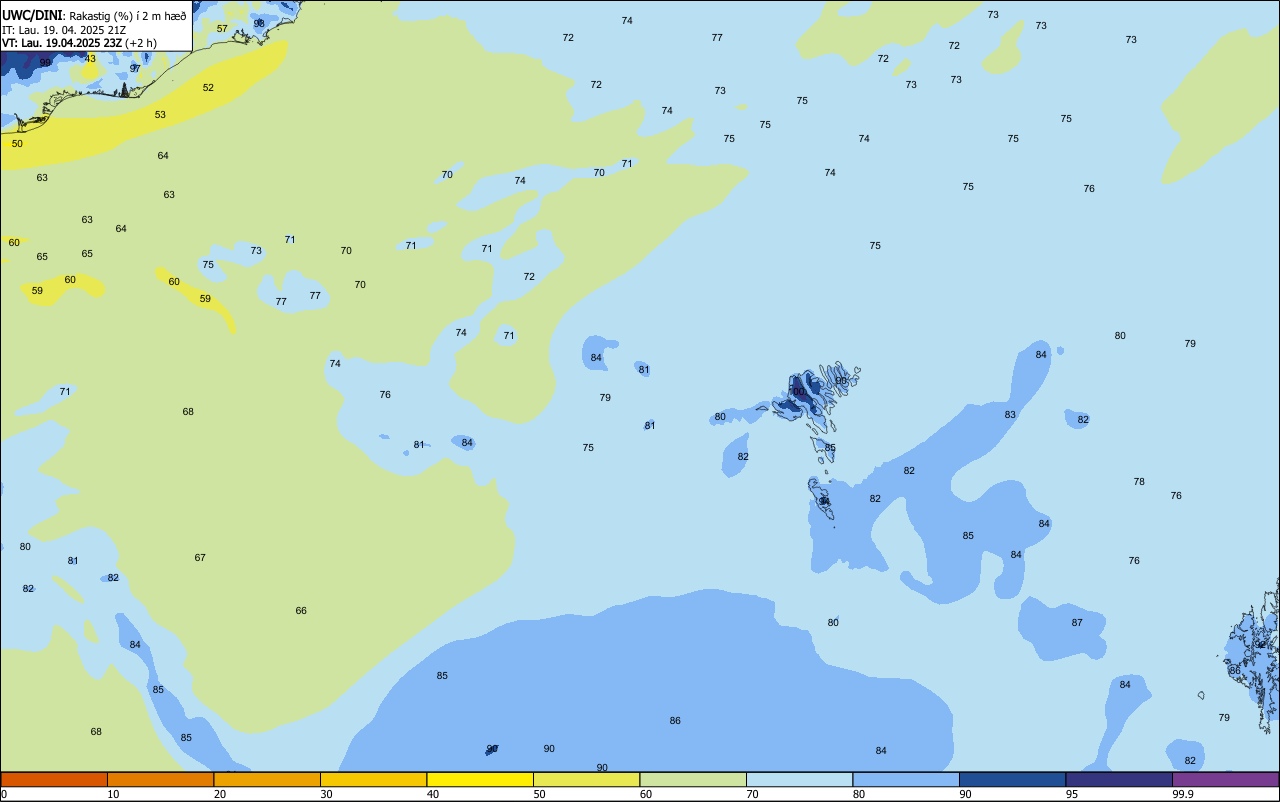The image size is (1280, 802).
Task: Select the value 53 in the yellow band
Action: point(160,114)
